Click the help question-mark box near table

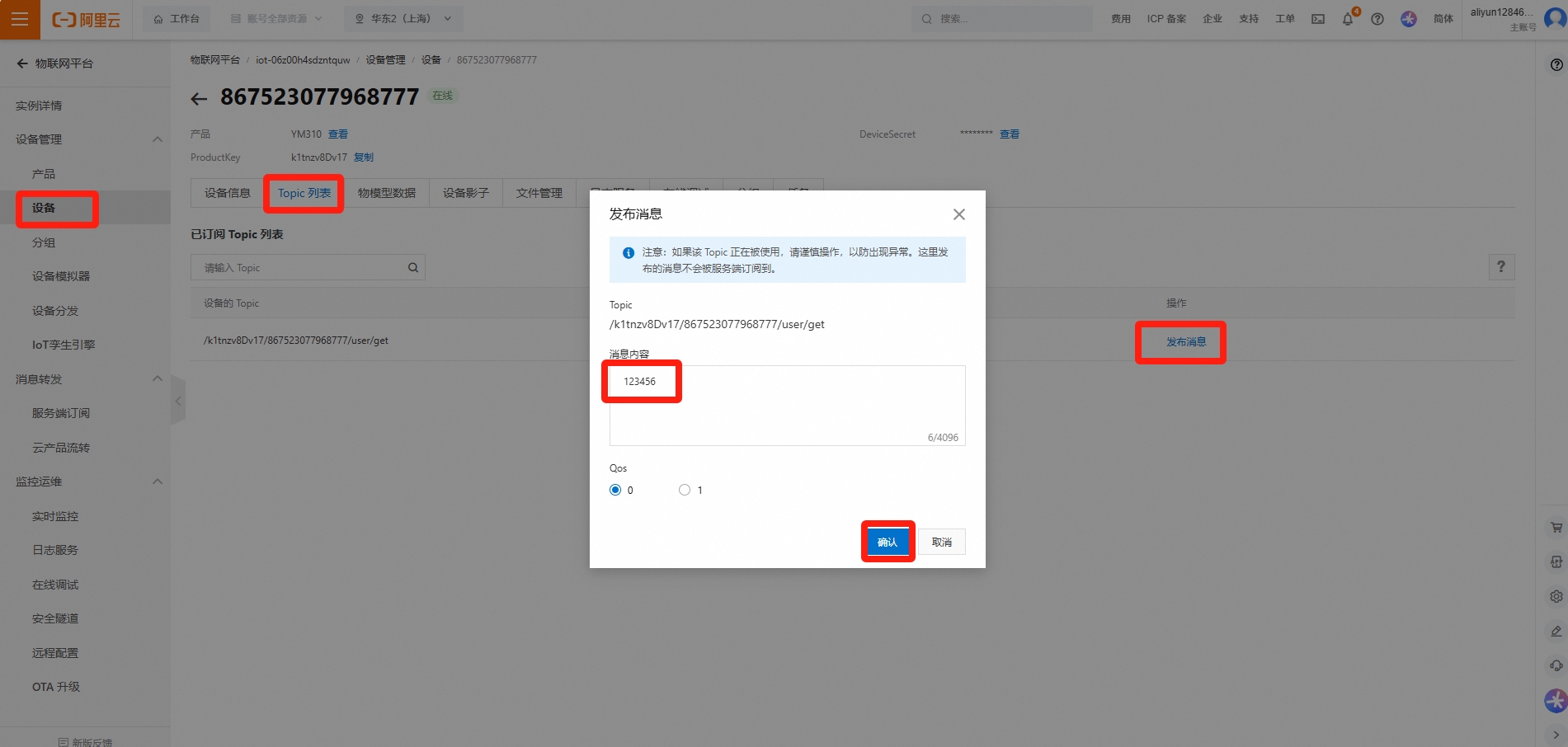pyautogui.click(x=1501, y=266)
